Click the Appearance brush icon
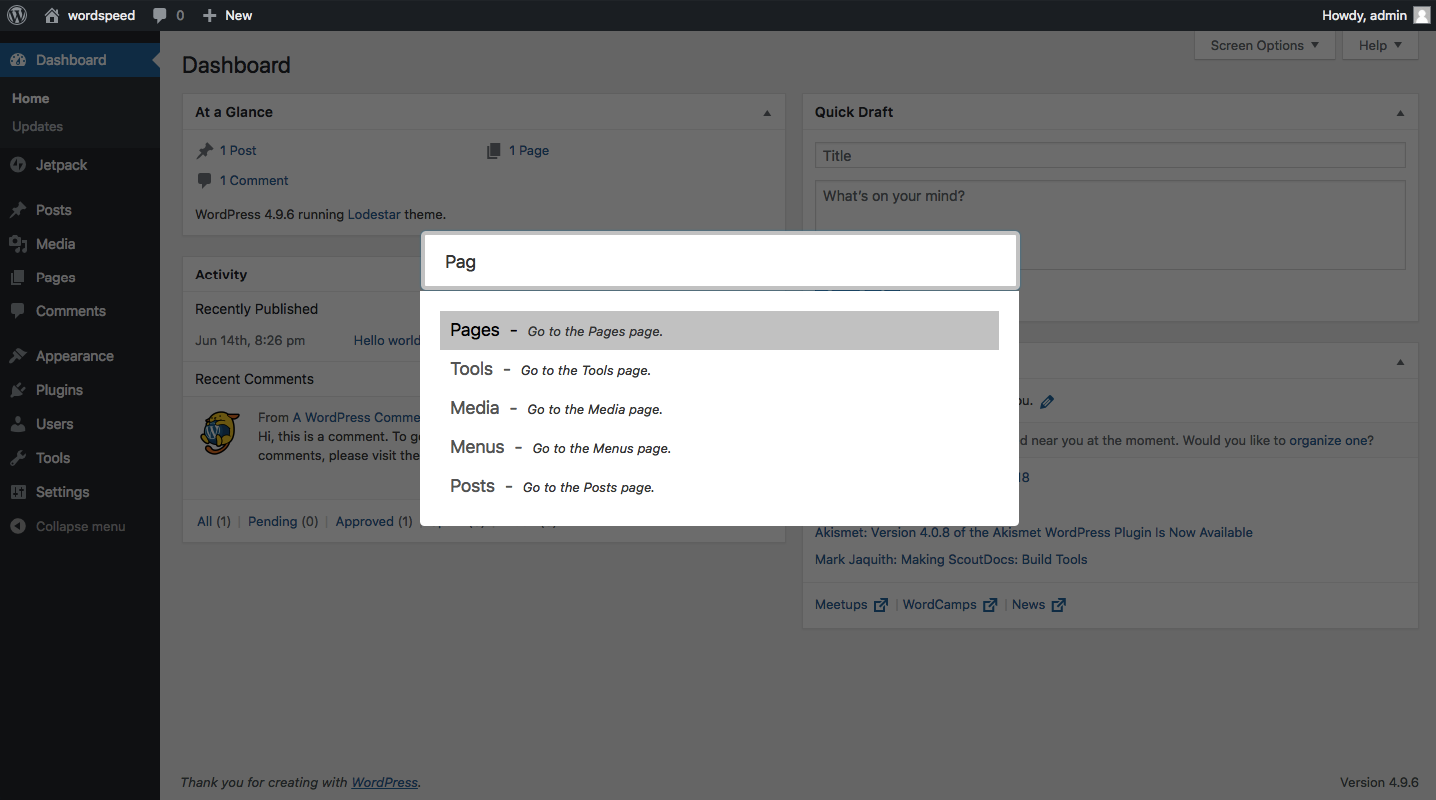This screenshot has width=1436, height=800. coord(18,356)
